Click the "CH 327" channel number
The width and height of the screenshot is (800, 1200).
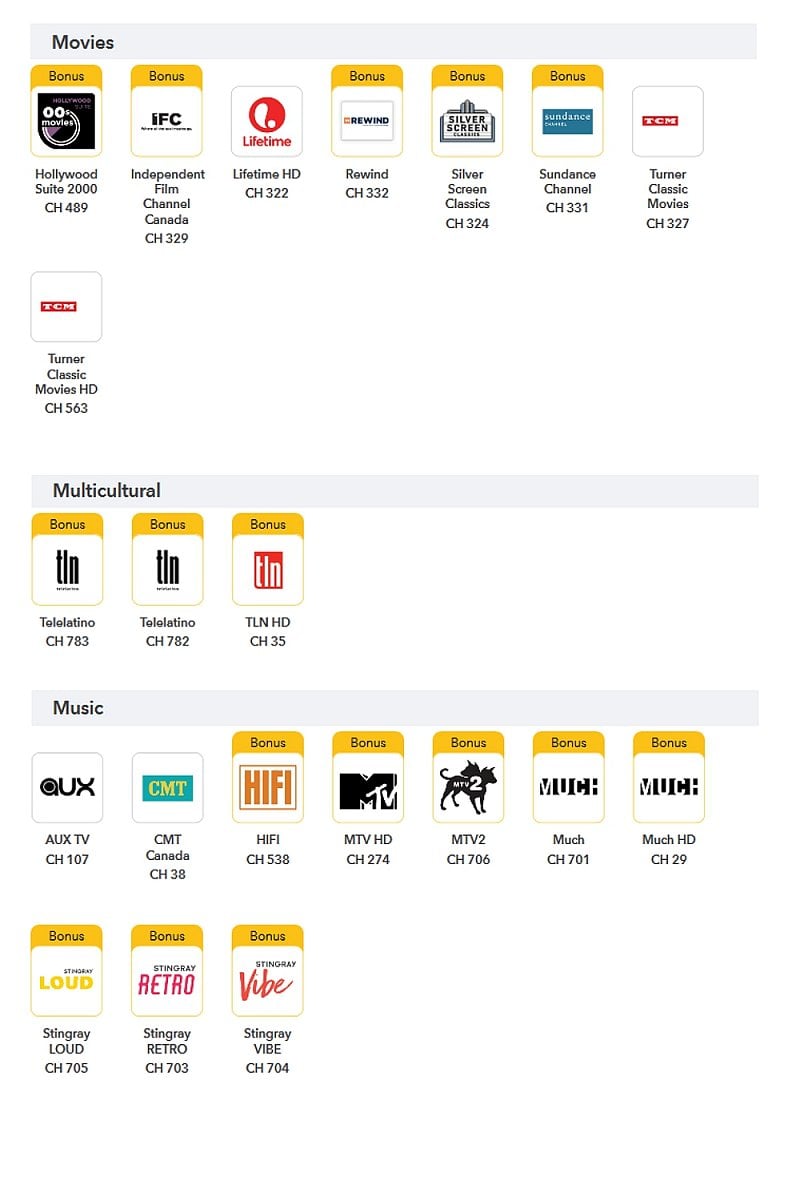tap(668, 223)
